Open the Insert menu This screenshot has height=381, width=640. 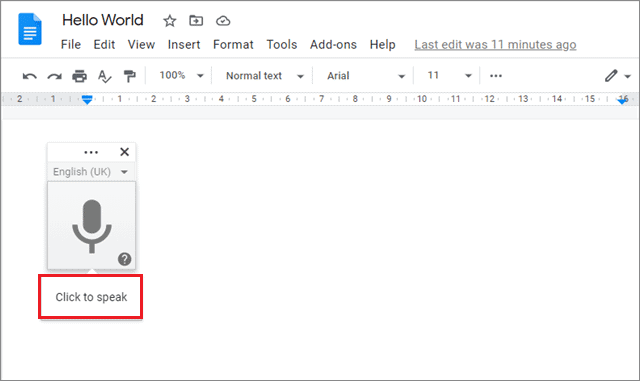pyautogui.click(x=184, y=45)
